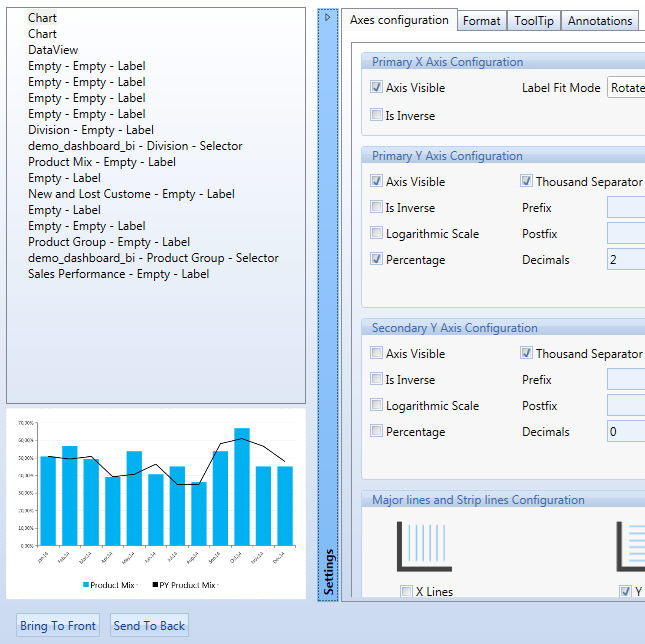The width and height of the screenshot is (645, 644).
Task: Check the X Lines checkbox
Action: coord(406,591)
